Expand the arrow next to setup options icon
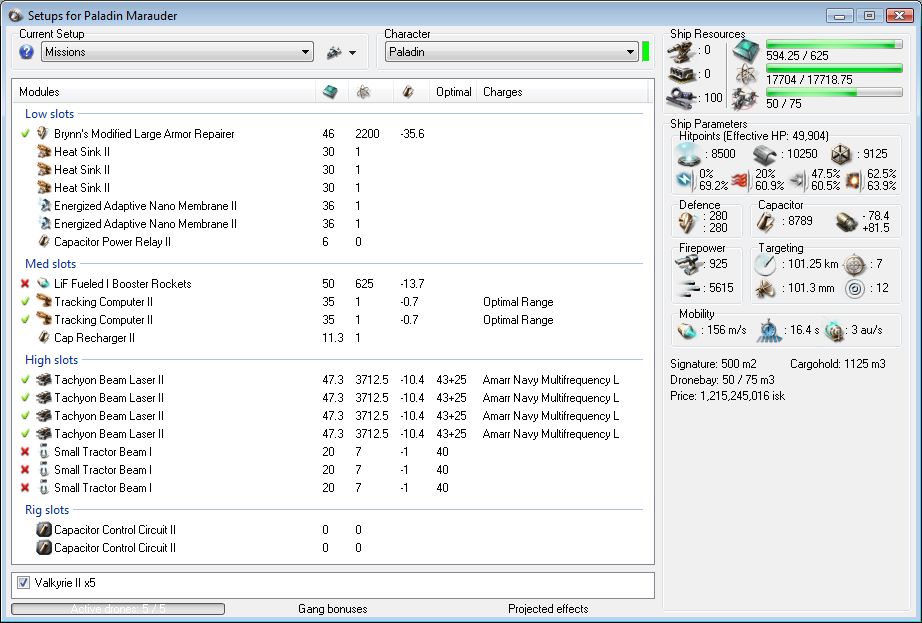The image size is (922, 623). (x=352, y=53)
